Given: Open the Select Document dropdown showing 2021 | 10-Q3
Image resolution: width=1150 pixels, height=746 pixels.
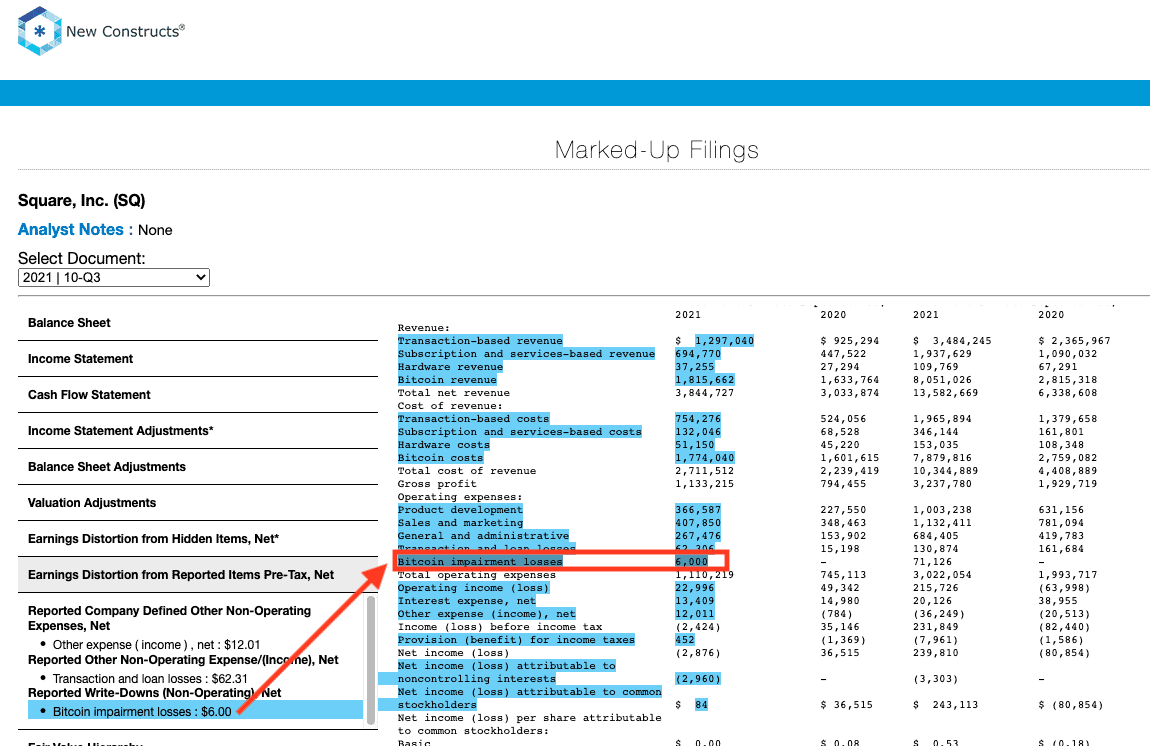Looking at the screenshot, I should (x=114, y=277).
